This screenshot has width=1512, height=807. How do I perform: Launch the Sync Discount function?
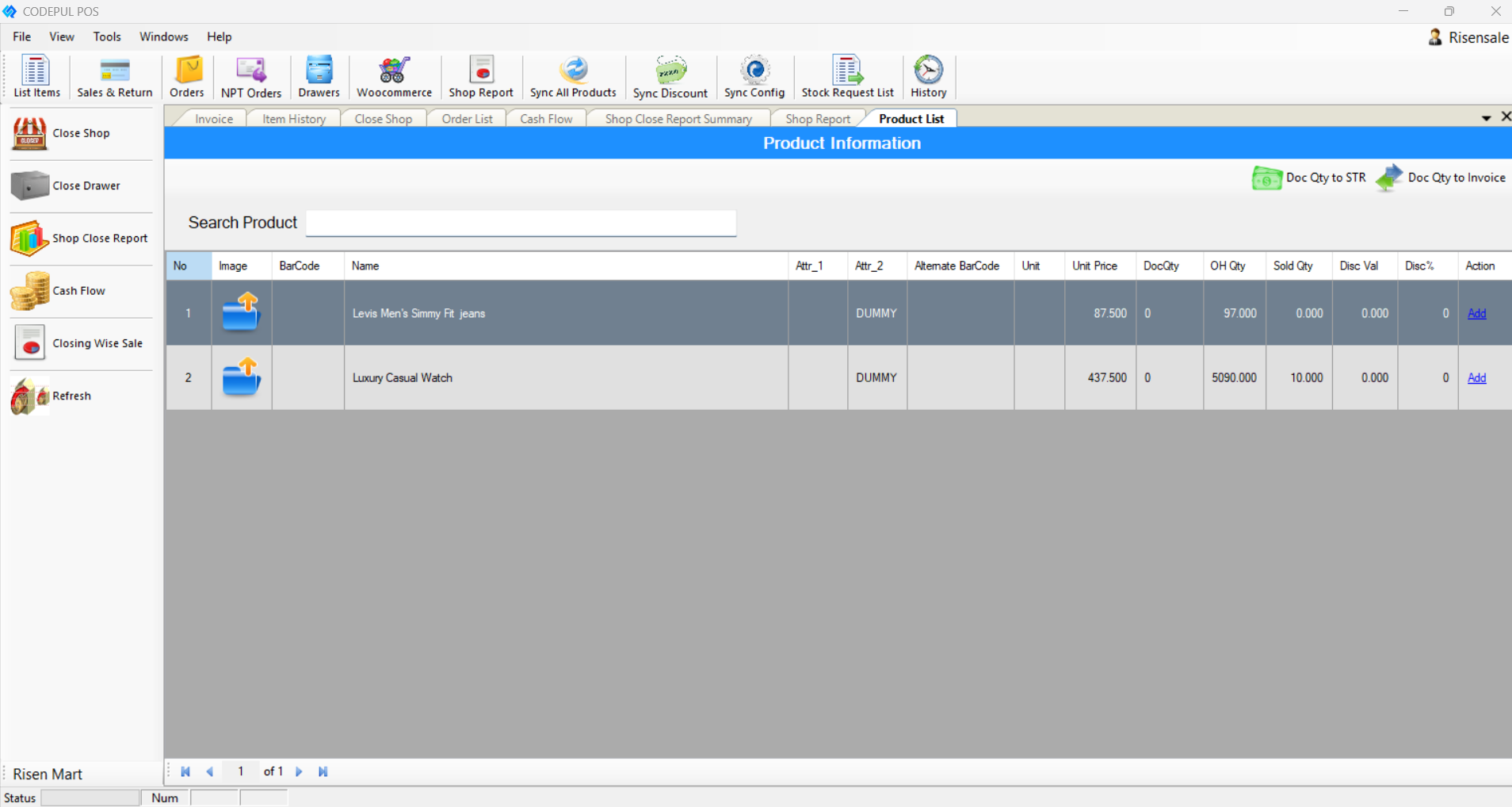point(670,76)
